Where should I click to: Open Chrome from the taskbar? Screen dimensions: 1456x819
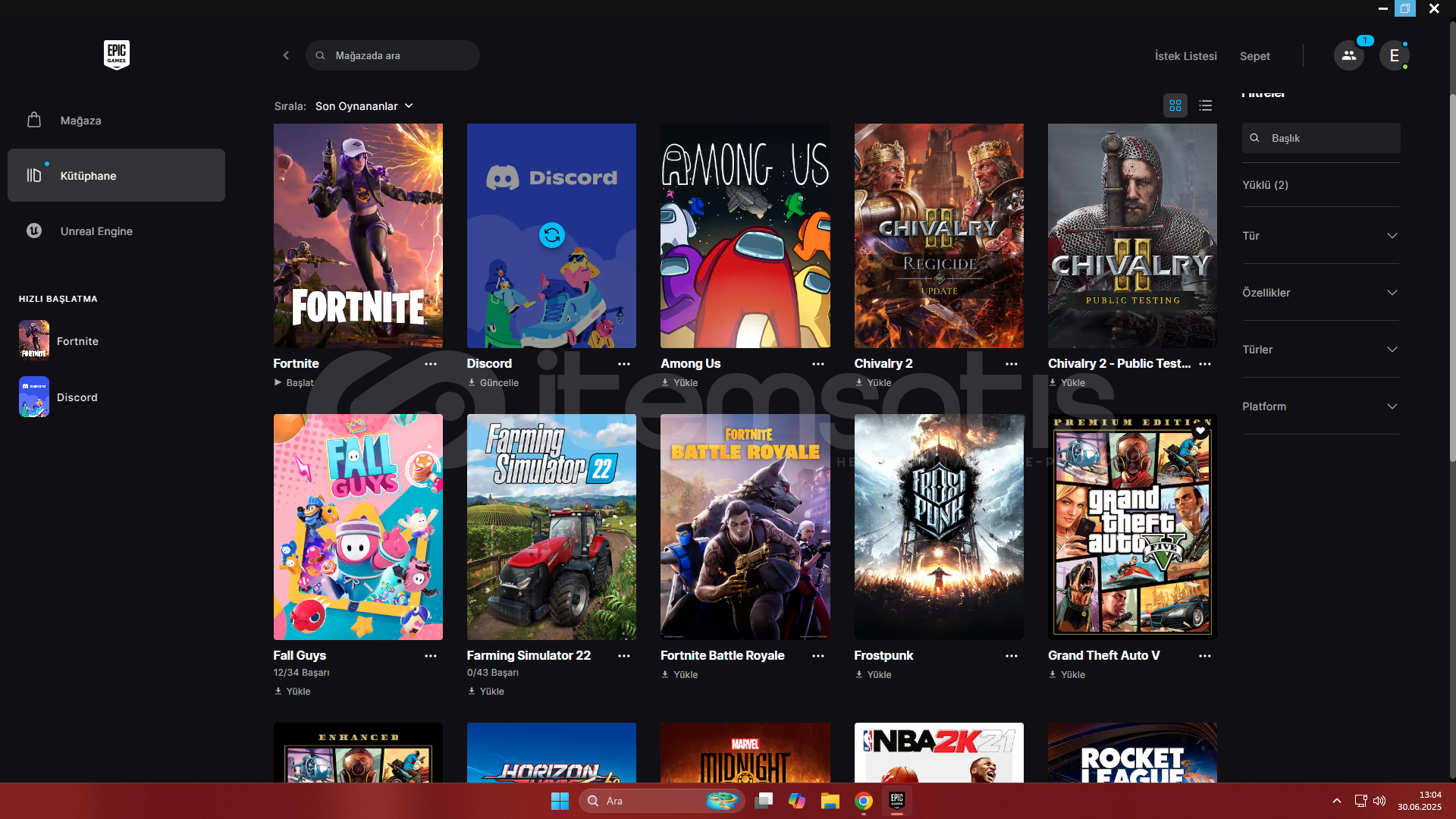[863, 801]
